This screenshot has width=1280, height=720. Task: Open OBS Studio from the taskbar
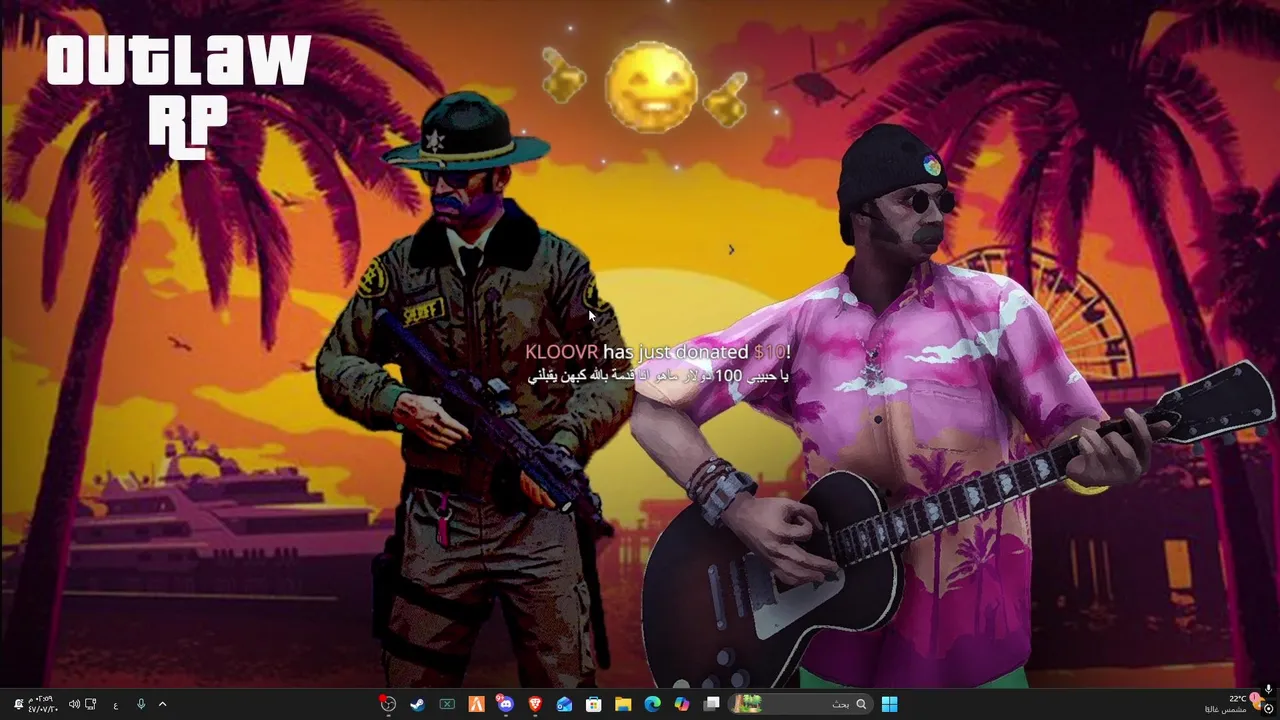click(x=388, y=704)
